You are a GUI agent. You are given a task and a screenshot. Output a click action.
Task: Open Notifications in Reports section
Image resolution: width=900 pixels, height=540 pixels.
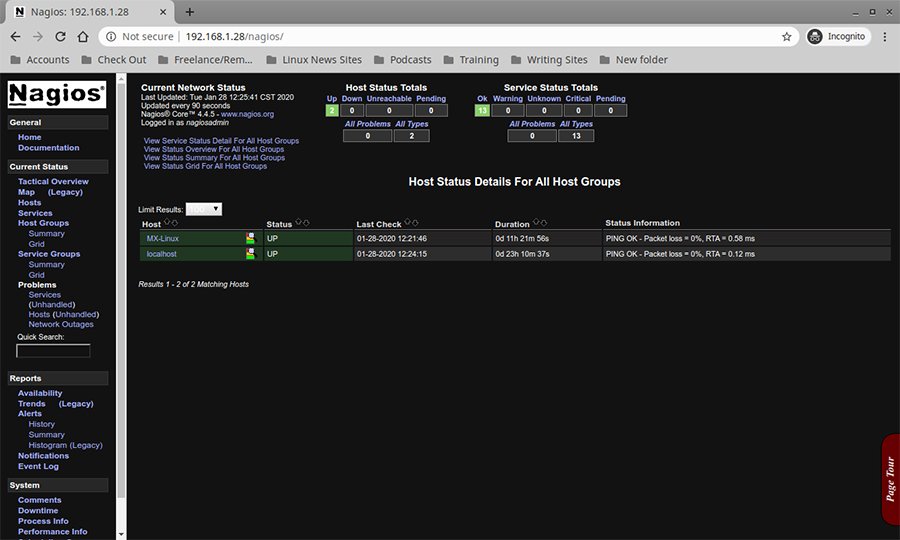(x=43, y=456)
